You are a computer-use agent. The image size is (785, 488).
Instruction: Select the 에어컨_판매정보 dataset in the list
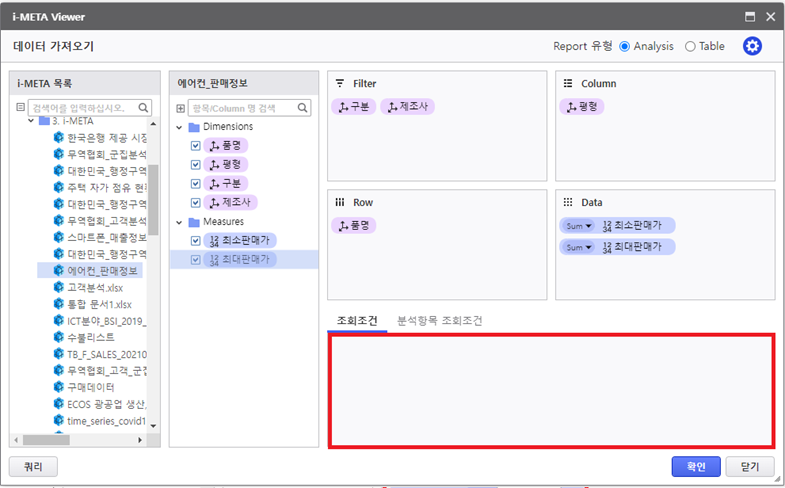click(x=106, y=270)
